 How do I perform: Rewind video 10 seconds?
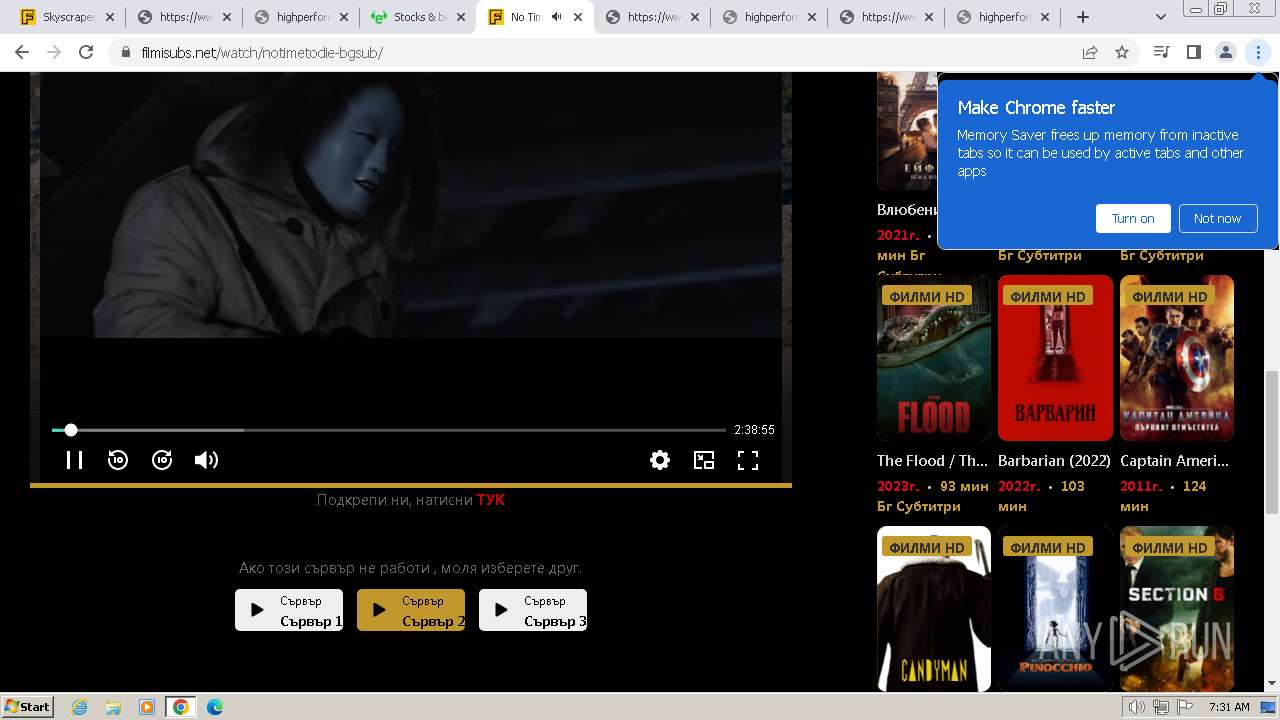(118, 460)
